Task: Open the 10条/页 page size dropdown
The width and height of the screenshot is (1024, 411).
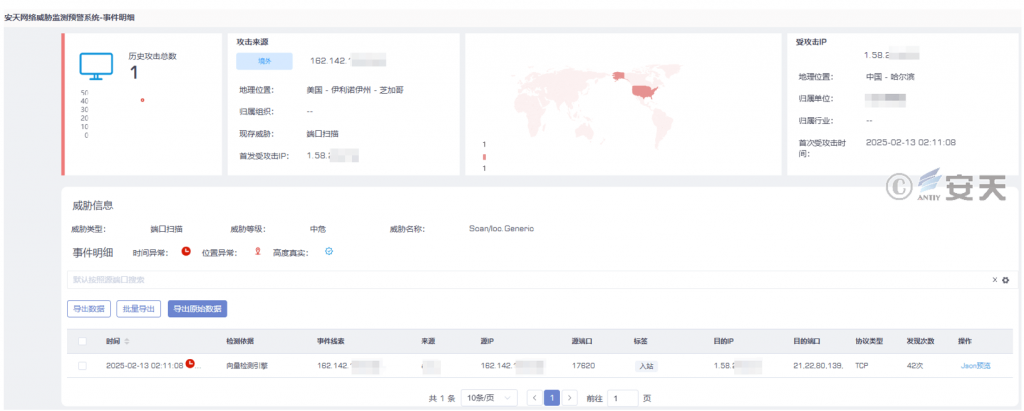Action: 492,397
